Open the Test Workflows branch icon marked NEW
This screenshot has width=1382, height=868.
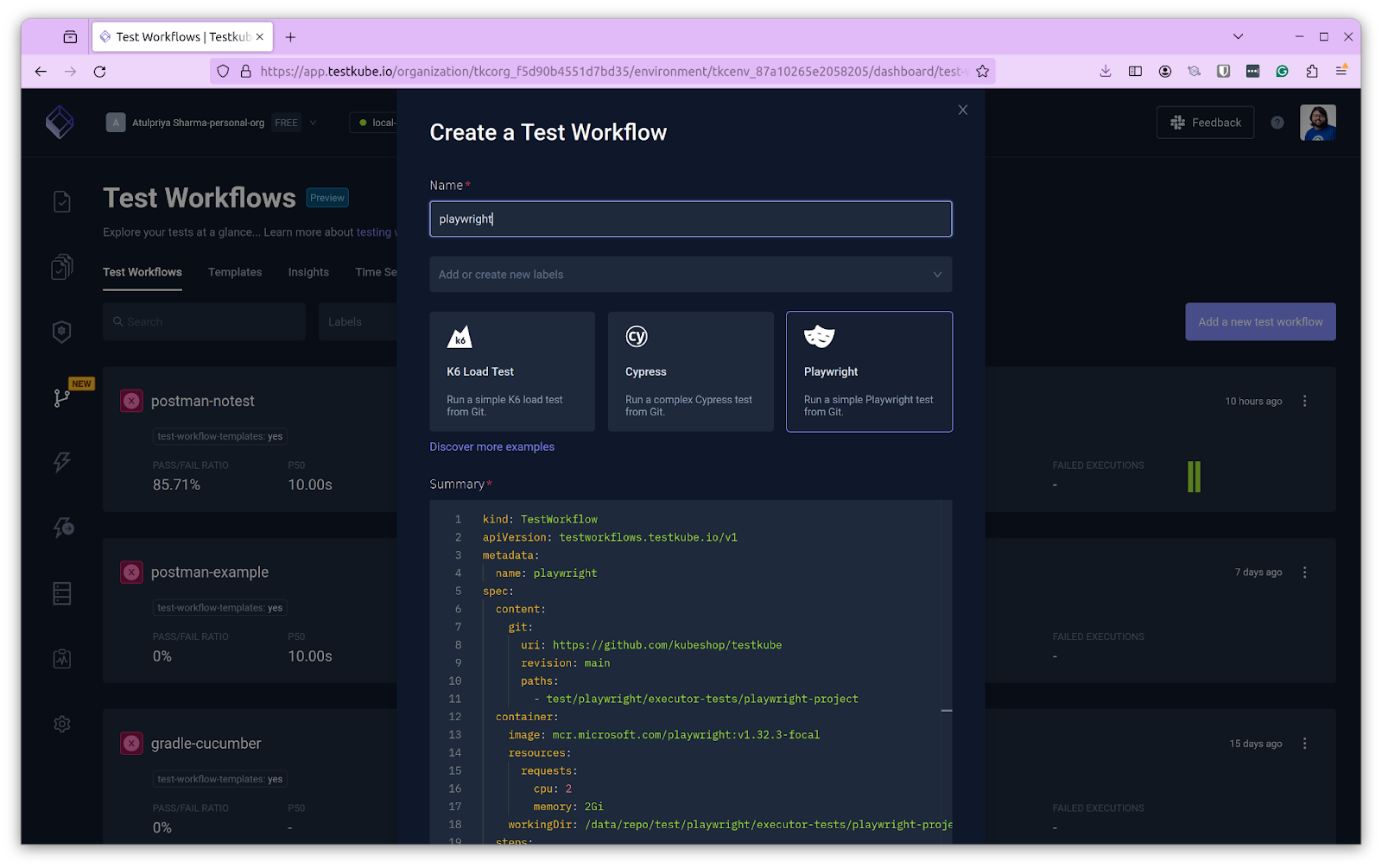(x=61, y=397)
